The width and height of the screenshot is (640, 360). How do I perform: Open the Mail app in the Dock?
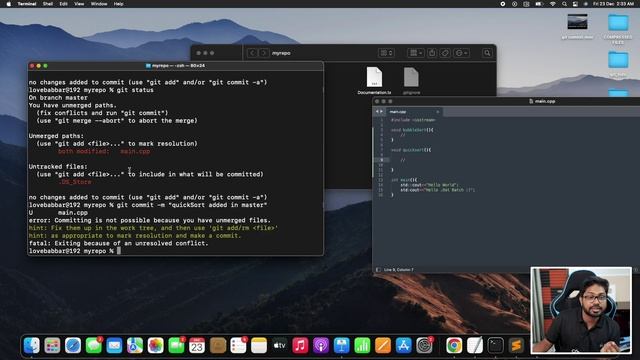pos(114,345)
